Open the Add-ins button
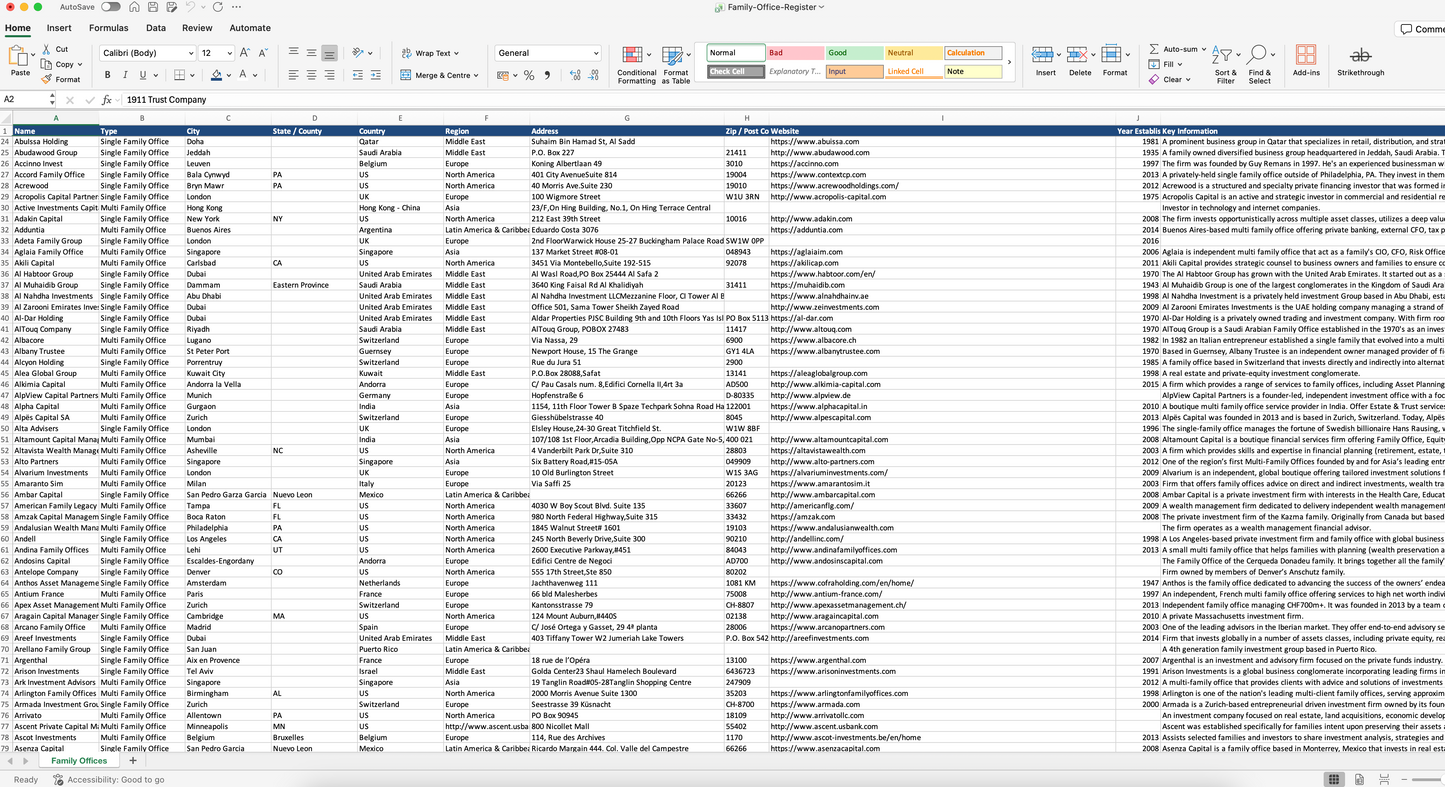The image size is (1445, 787). click(1305, 61)
